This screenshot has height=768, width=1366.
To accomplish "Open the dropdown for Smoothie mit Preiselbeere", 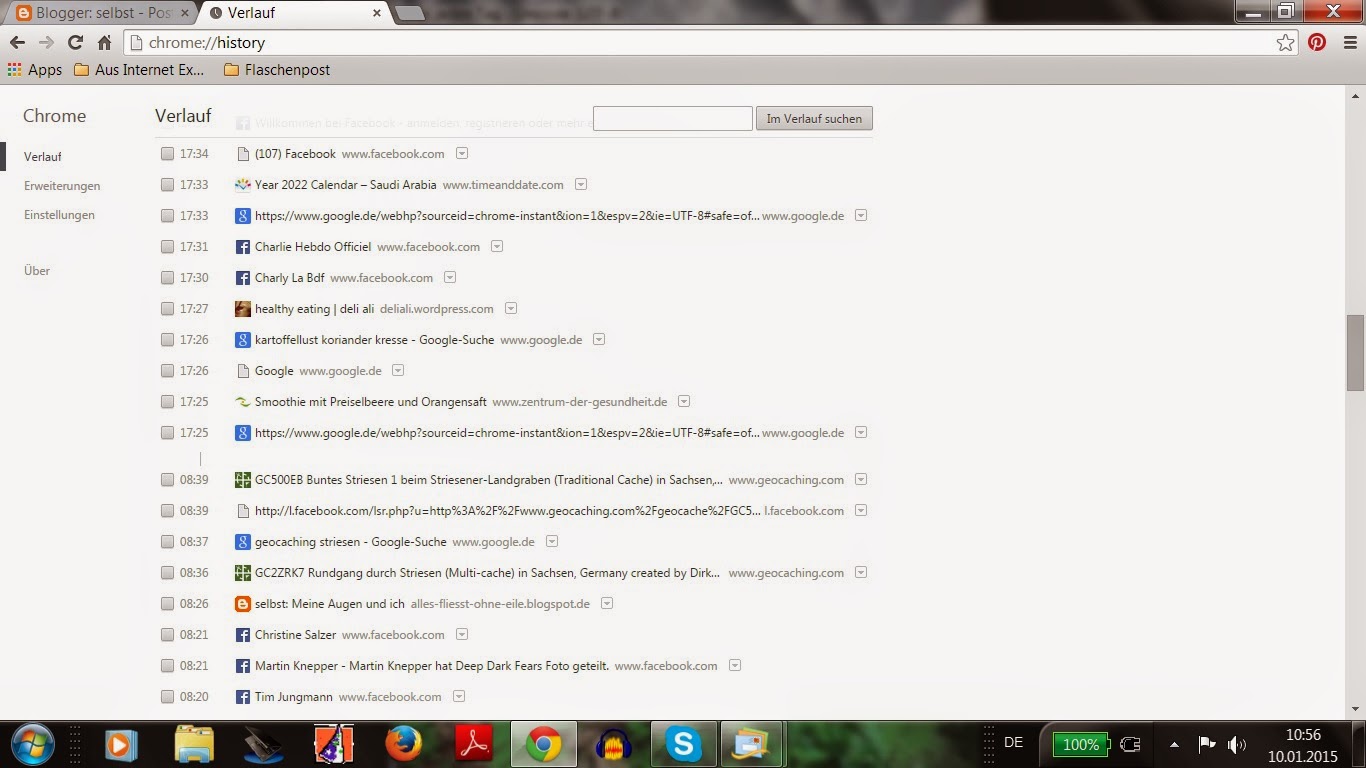I will [x=684, y=402].
